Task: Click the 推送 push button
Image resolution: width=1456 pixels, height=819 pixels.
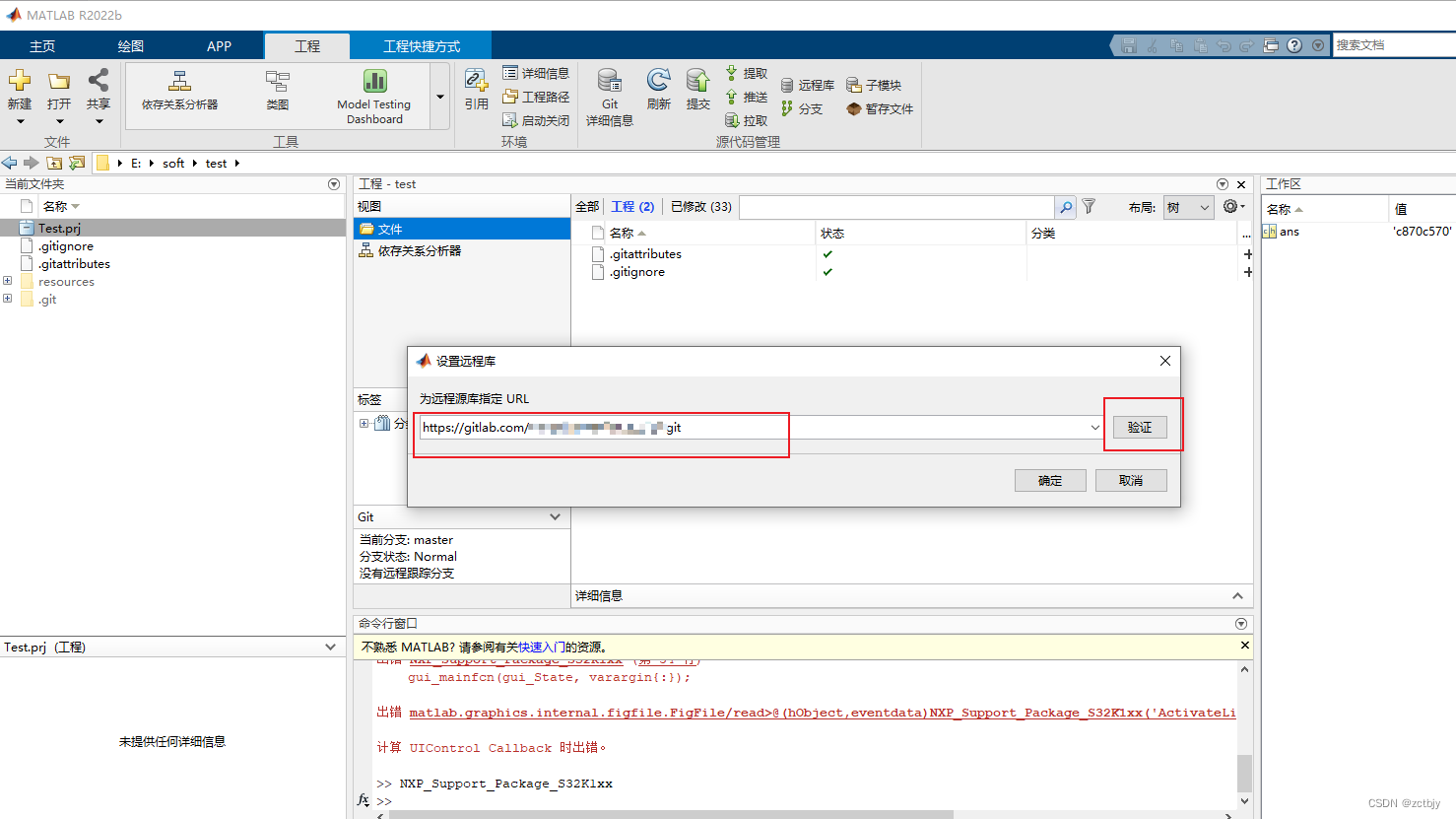Action: 747,97
